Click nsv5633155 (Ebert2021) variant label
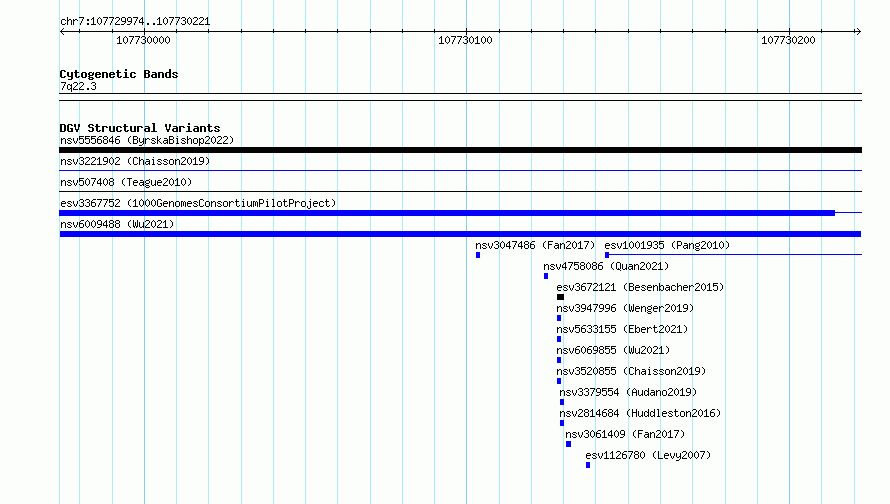The height and width of the screenshot is (504, 890). 622,329
